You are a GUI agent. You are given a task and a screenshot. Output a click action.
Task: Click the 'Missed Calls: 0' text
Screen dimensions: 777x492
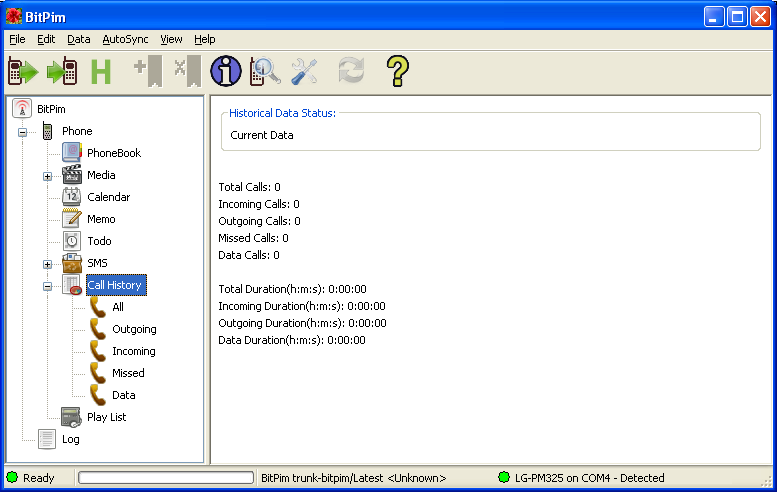coord(253,238)
